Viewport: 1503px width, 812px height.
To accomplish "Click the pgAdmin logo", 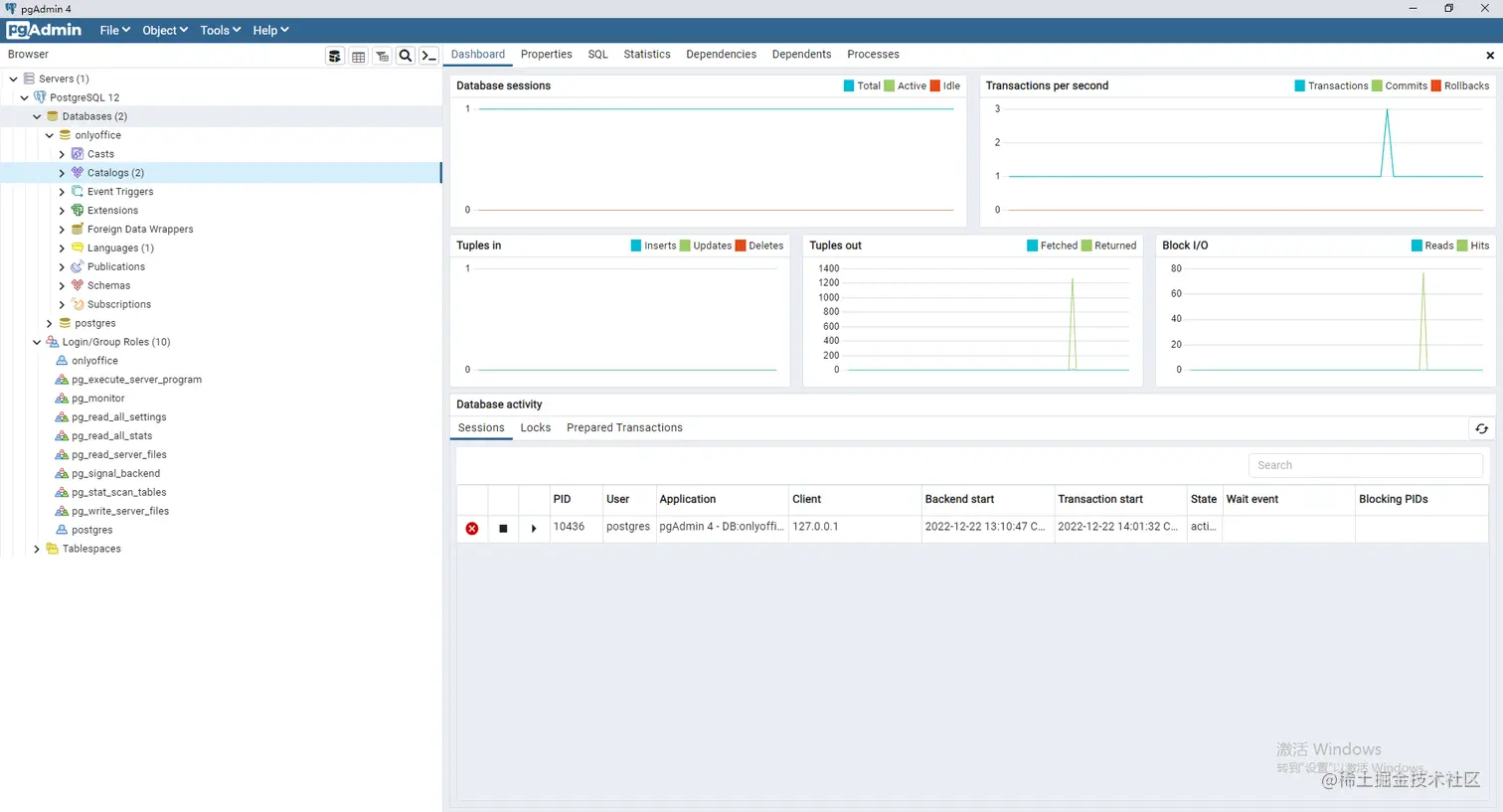I will click(x=44, y=30).
